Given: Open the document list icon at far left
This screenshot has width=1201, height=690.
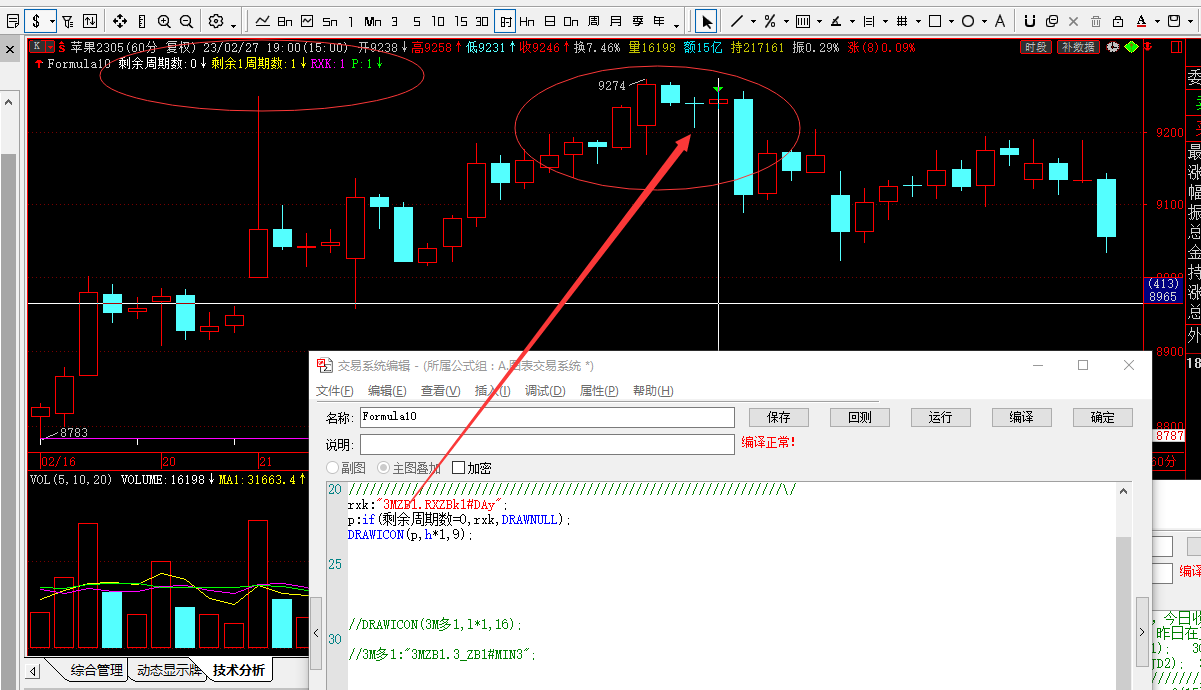Looking at the screenshot, I should 13,21.
